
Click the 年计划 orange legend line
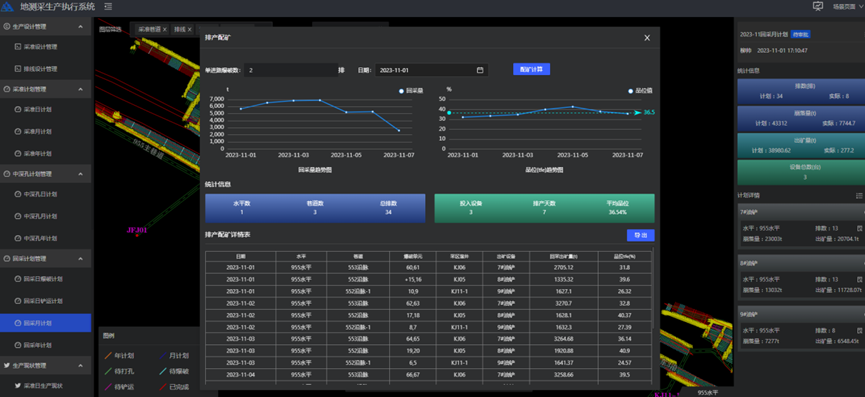click(x=108, y=356)
